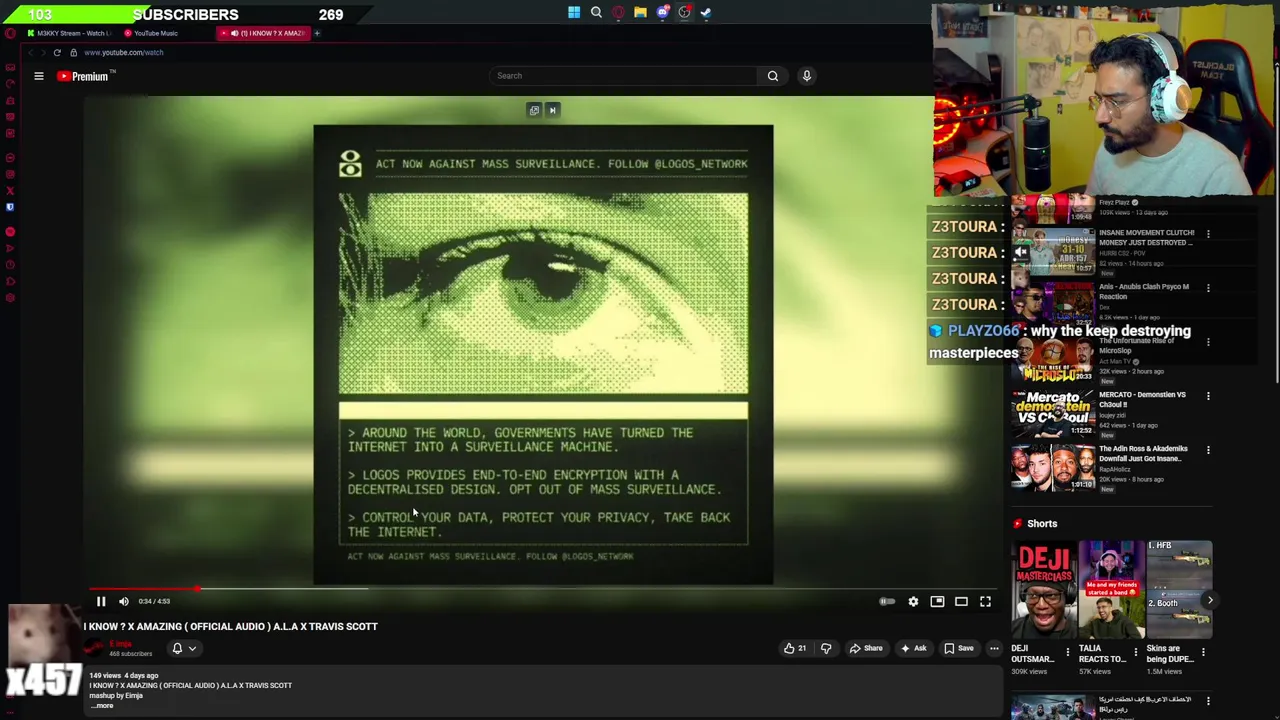Click the address bar URL
This screenshot has height=720, width=1280.
[x=124, y=52]
